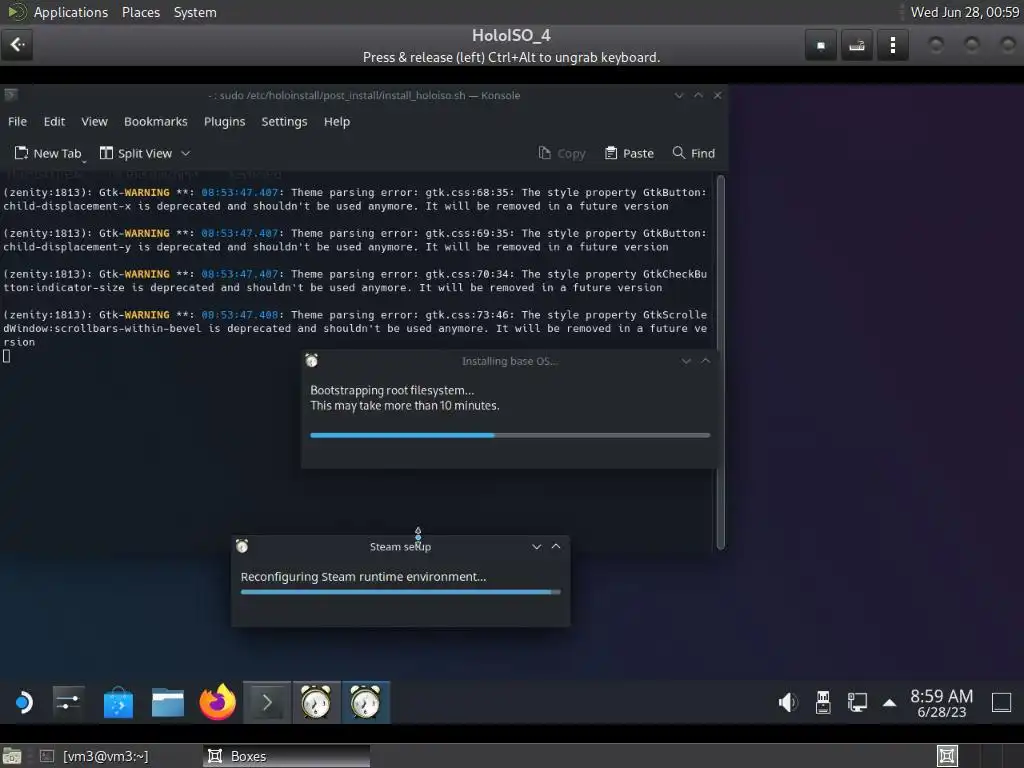1024x768 pixels.
Task: Click Paste in the Konsole toolbar
Action: (x=629, y=153)
